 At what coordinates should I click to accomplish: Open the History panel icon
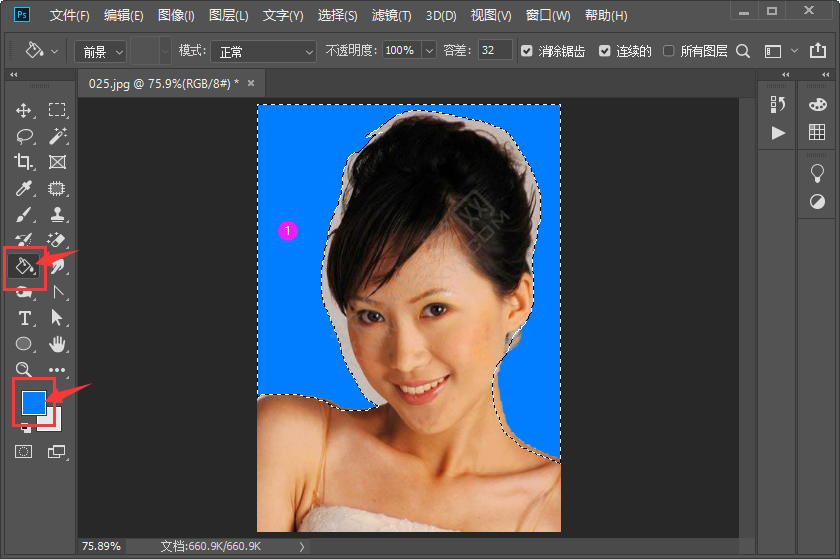point(777,105)
